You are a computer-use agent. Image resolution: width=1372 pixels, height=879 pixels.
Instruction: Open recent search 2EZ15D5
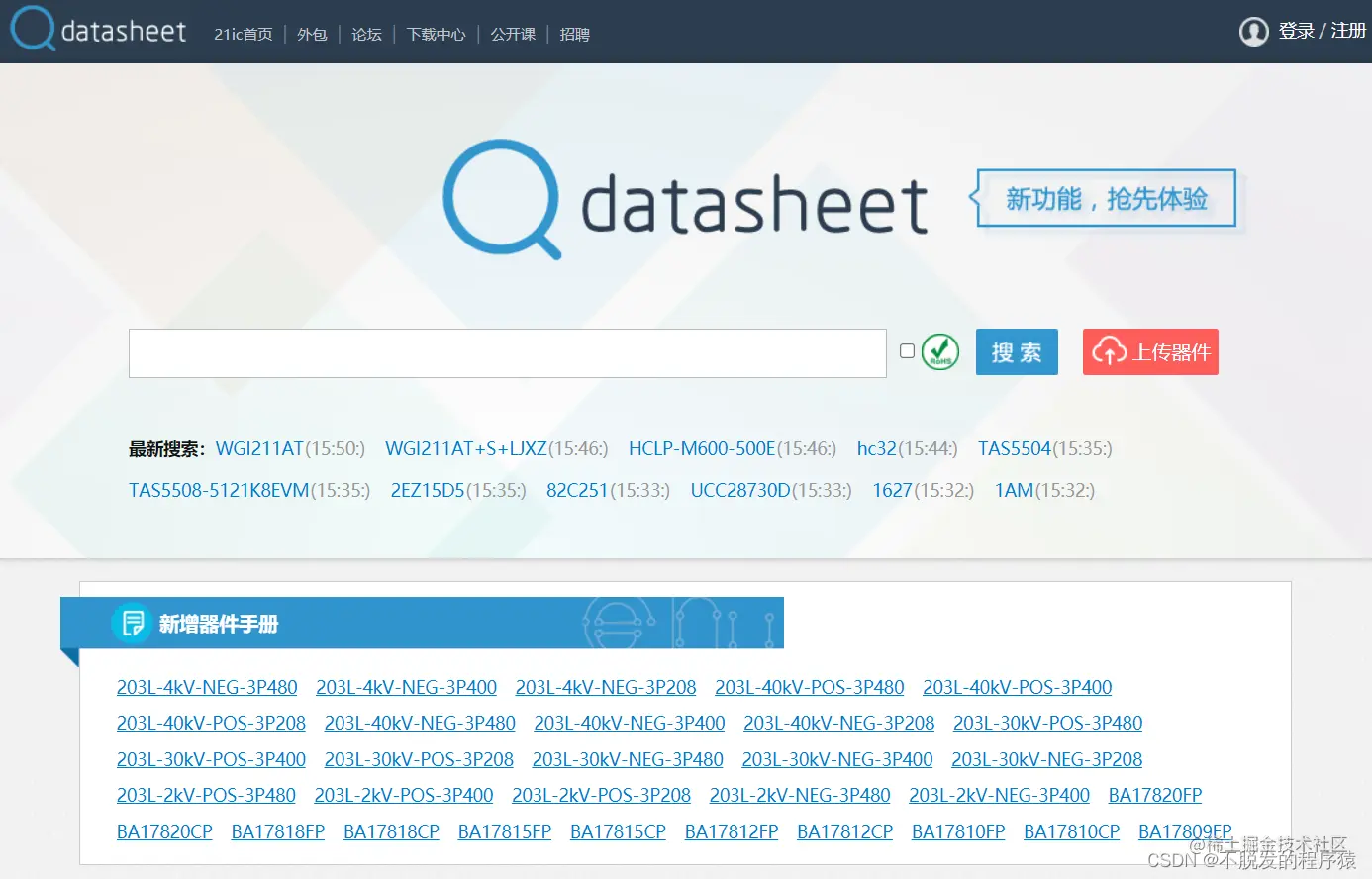tap(428, 490)
